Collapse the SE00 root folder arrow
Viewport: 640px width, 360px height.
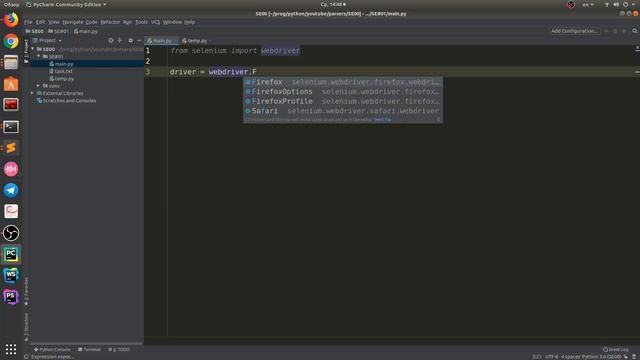pyautogui.click(x=33, y=49)
